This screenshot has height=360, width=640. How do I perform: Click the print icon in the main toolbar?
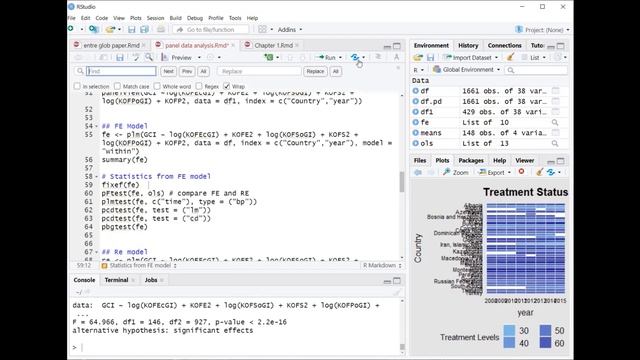[x=161, y=29]
